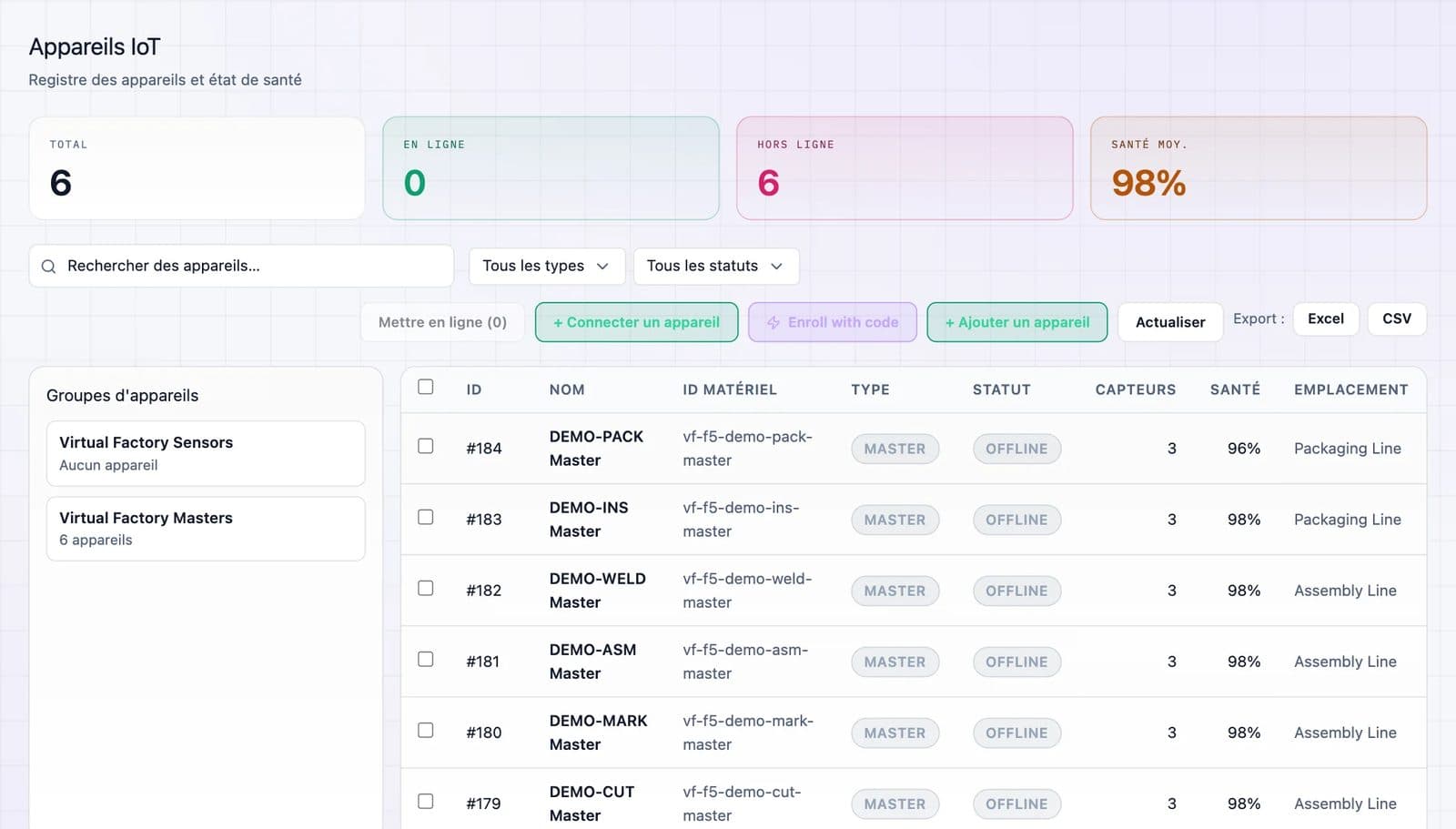
Task: Click the Total devices card
Action: (x=197, y=168)
